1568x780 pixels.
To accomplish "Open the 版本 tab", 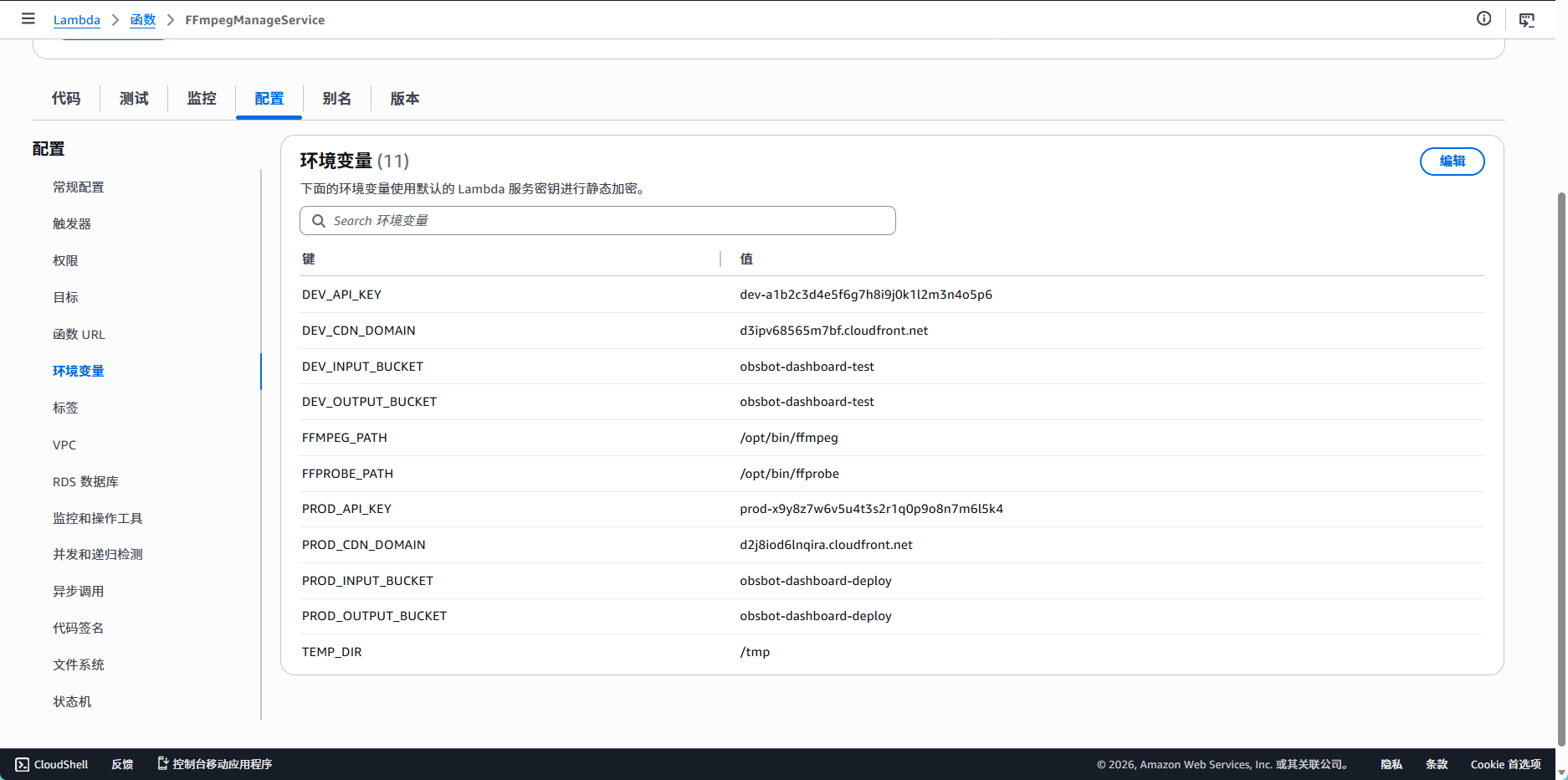I will tap(405, 99).
